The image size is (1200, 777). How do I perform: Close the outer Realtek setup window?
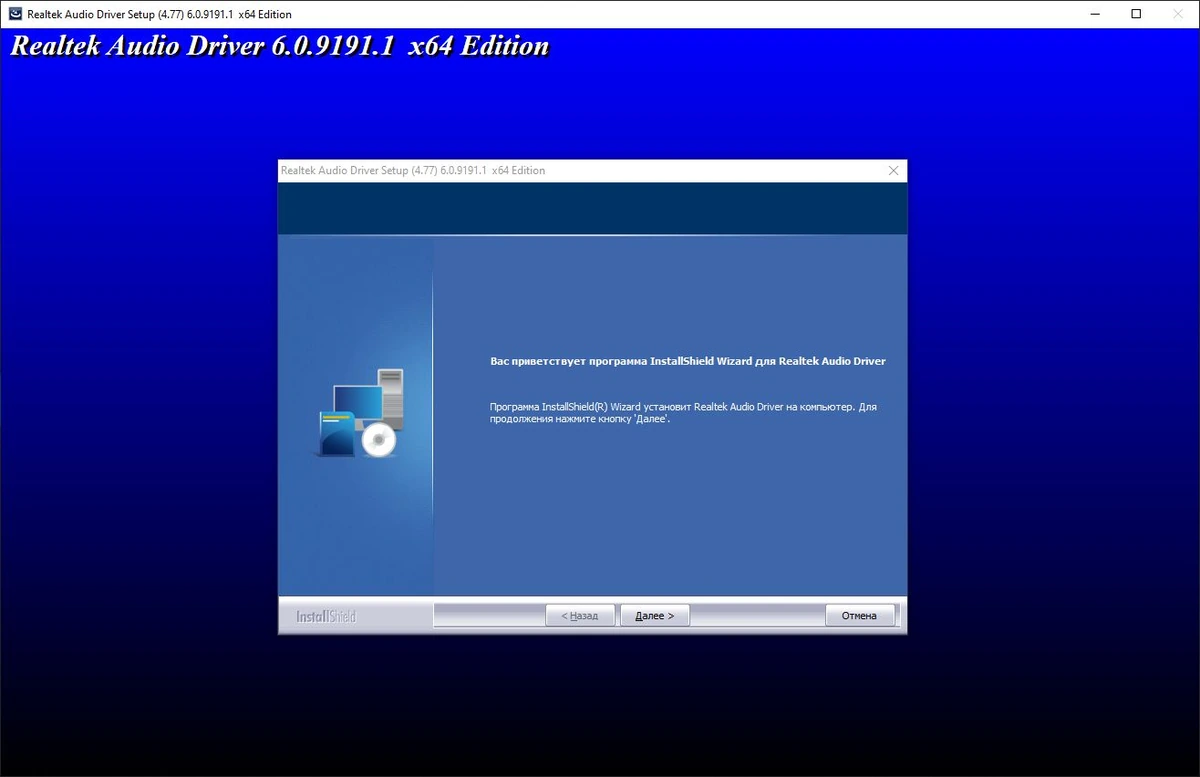pos(1180,14)
